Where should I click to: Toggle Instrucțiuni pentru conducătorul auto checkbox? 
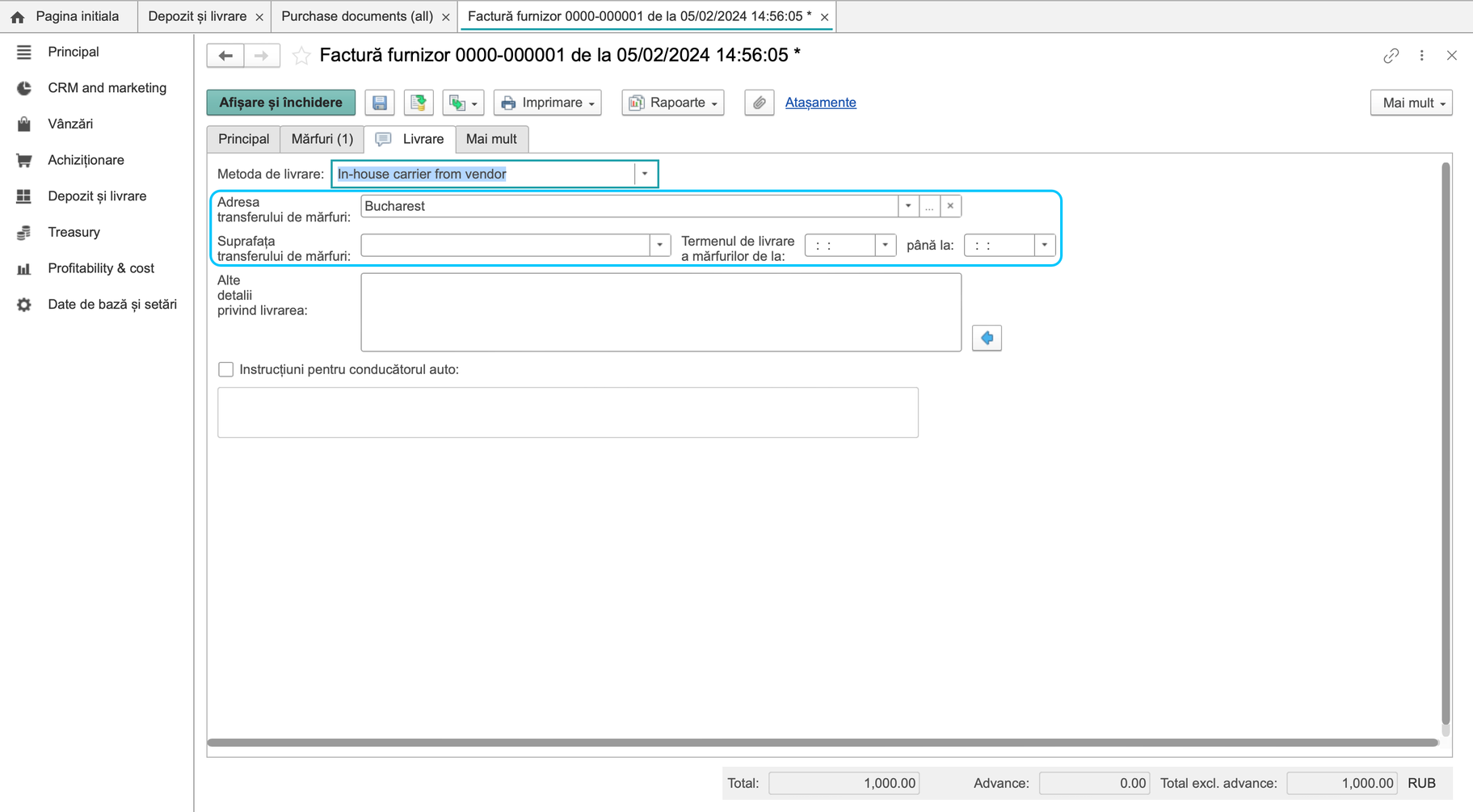click(x=226, y=369)
